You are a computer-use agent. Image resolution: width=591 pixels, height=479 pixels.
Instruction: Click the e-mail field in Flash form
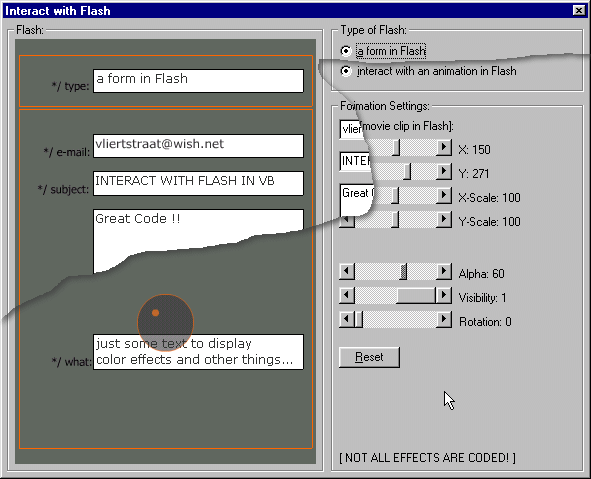(x=198, y=146)
